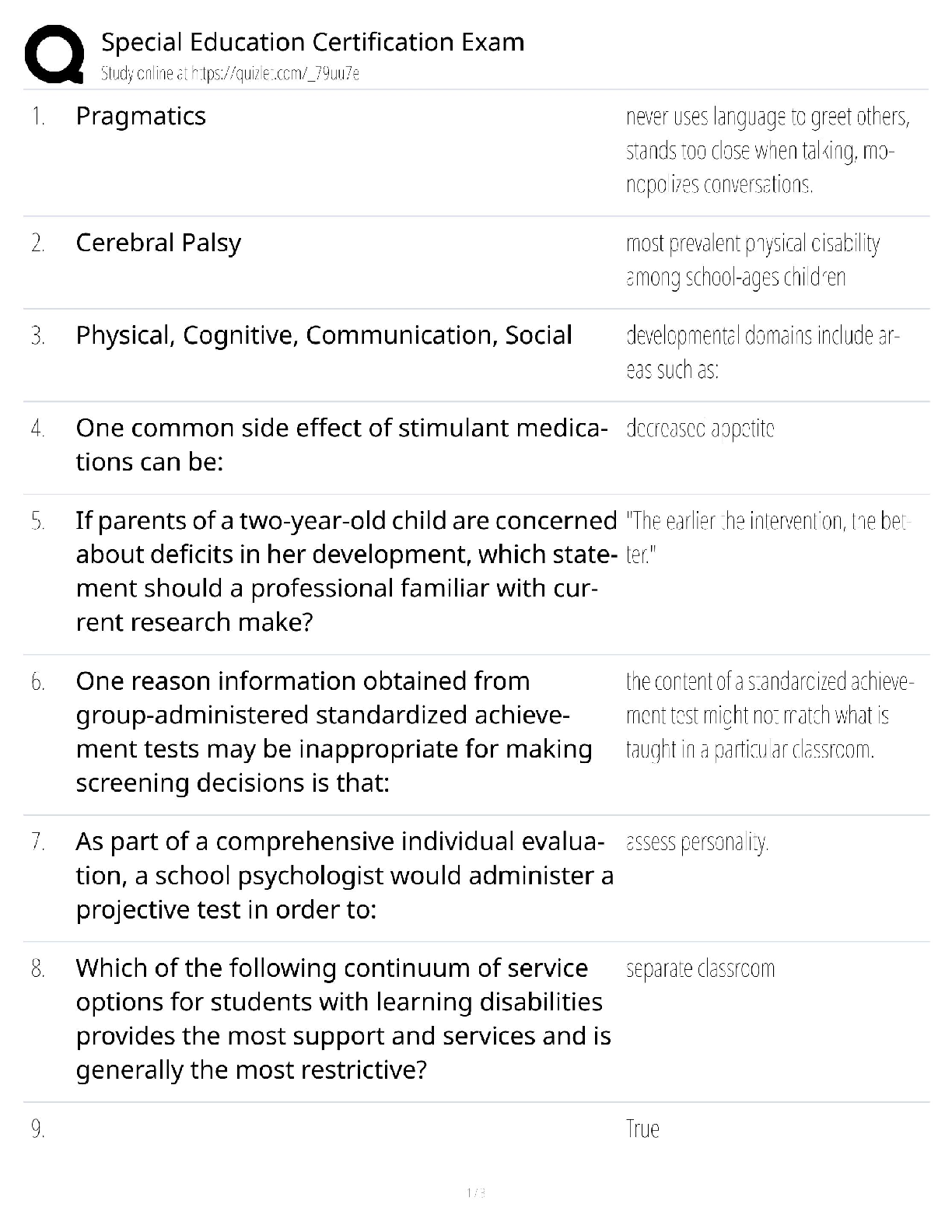Click the decreased appetite answer
The height and width of the screenshot is (1232, 952).
coord(700,429)
